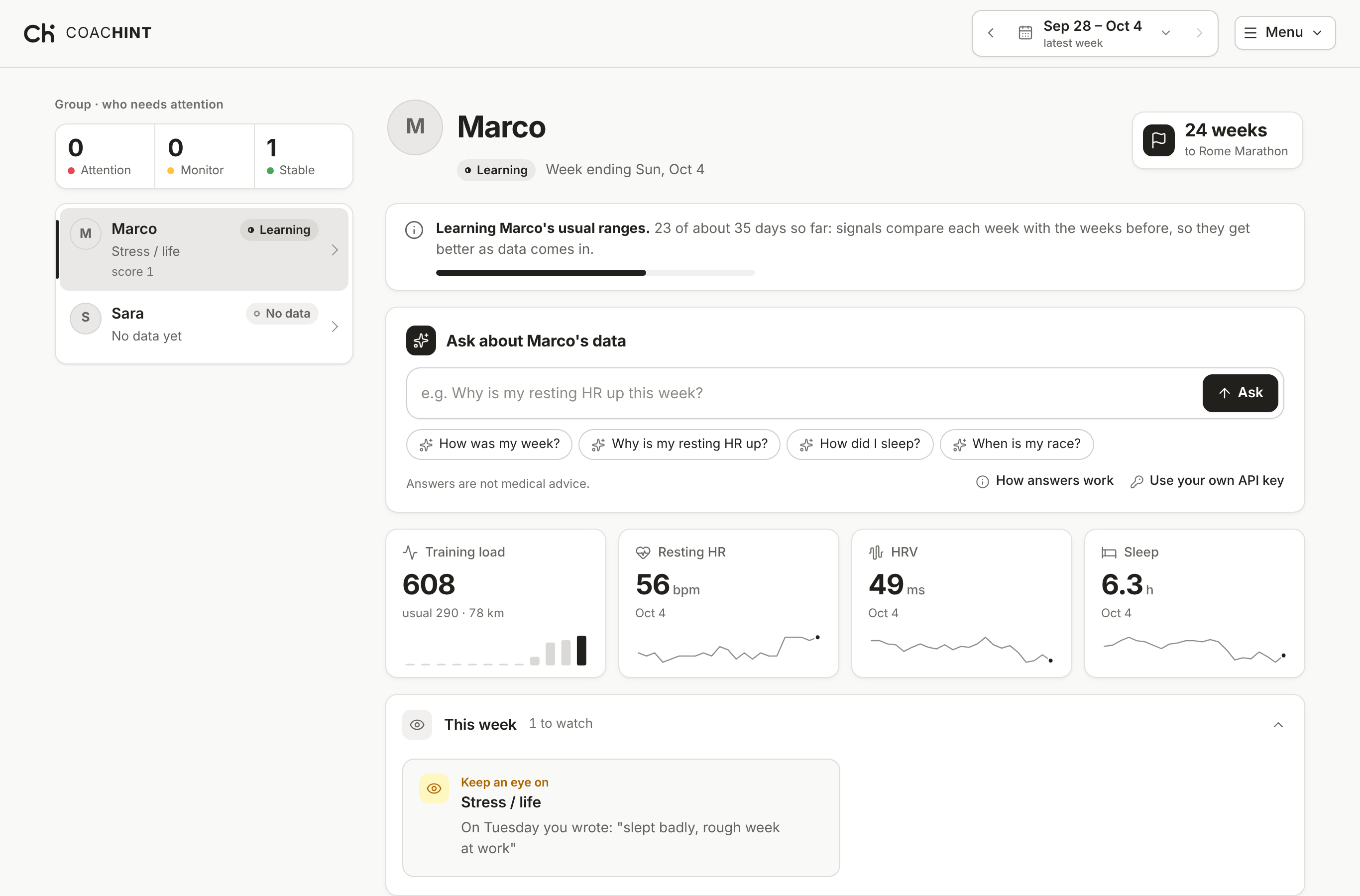Click Sara's No data badge
This screenshot has height=896, width=1360.
click(x=282, y=313)
